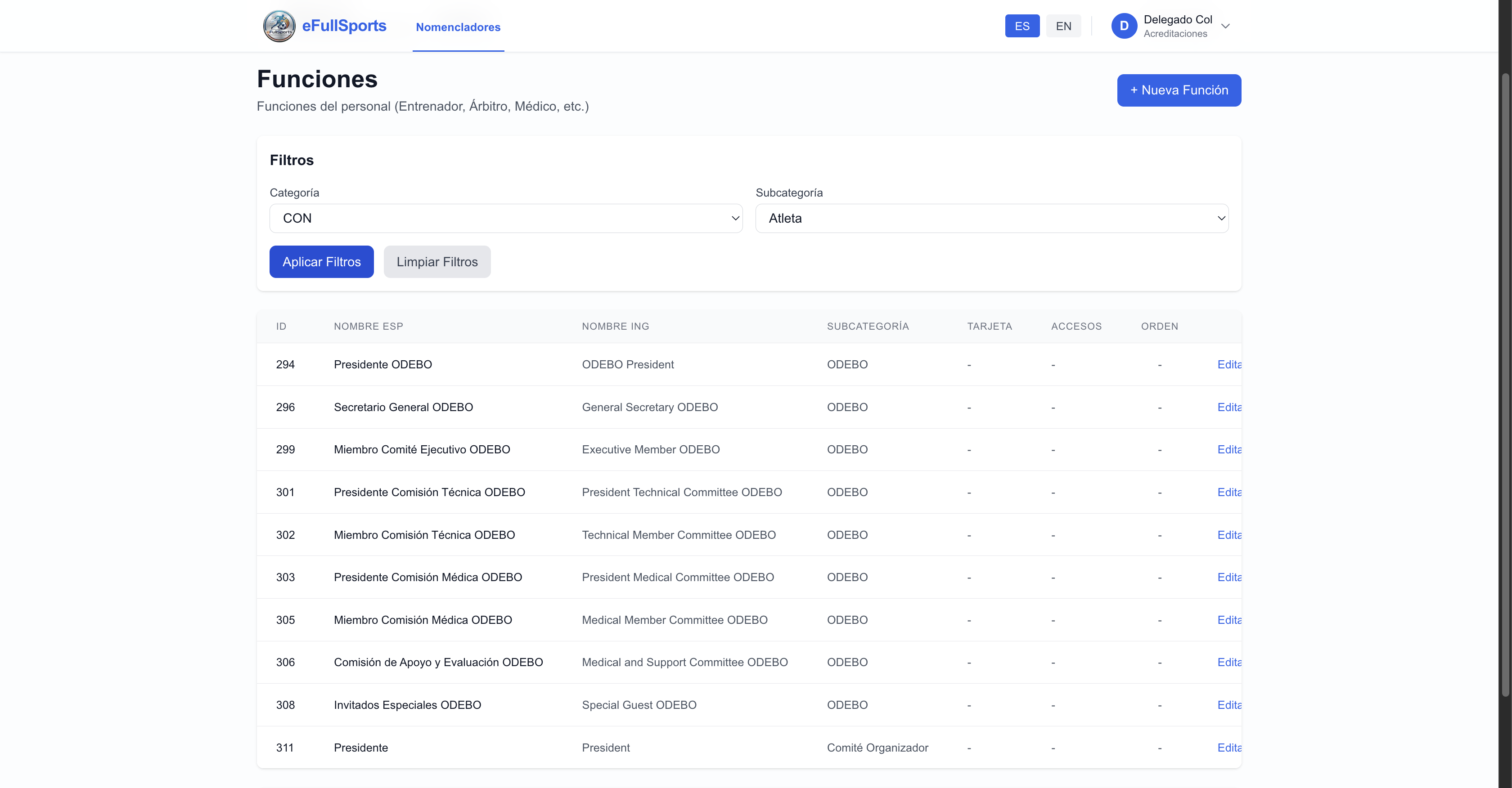Screen dimensions: 1512x788
Task: Click the NOMBRE ESP column header
Action: coord(368,326)
